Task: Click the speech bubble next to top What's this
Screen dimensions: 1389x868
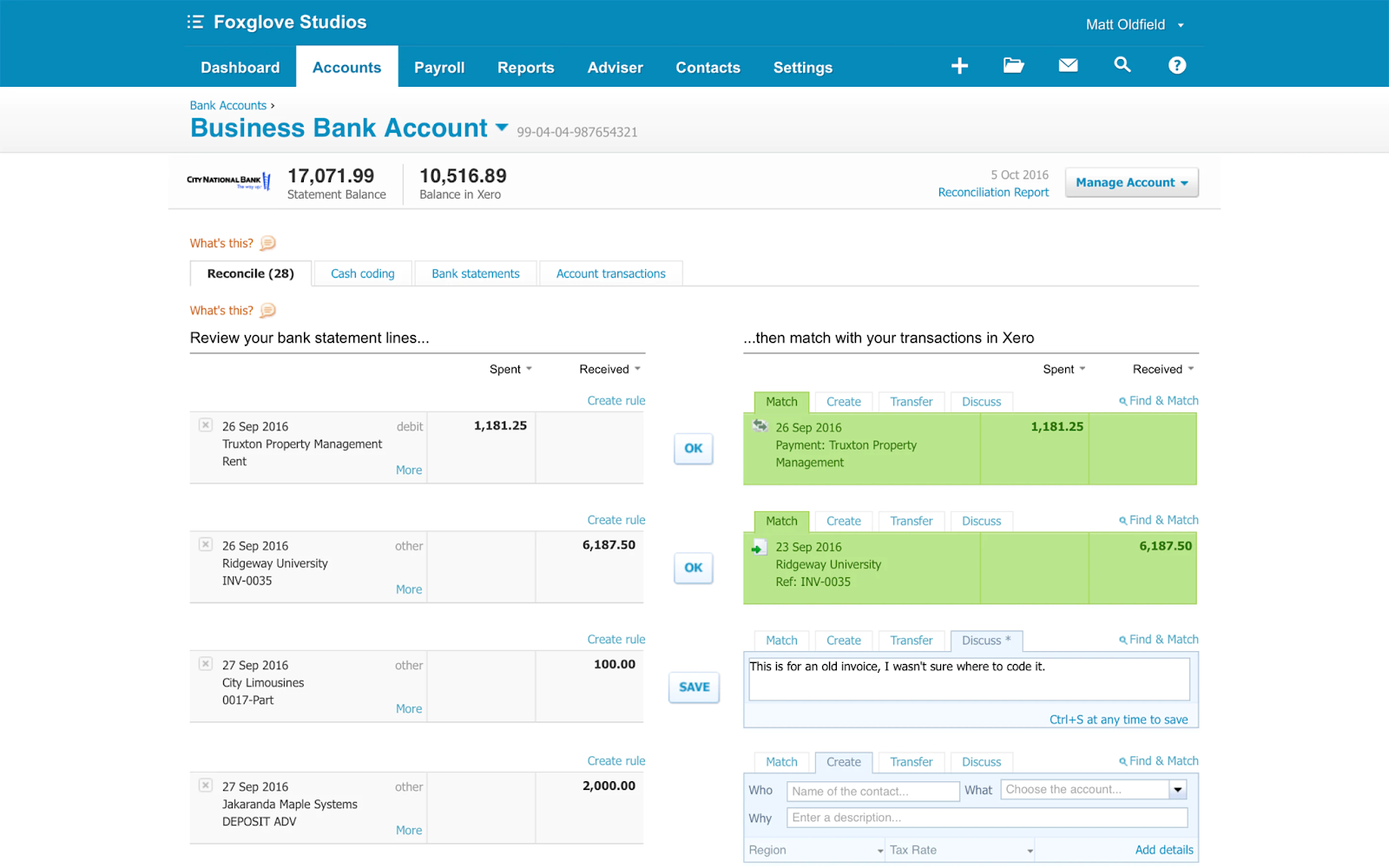Action: pyautogui.click(x=268, y=243)
